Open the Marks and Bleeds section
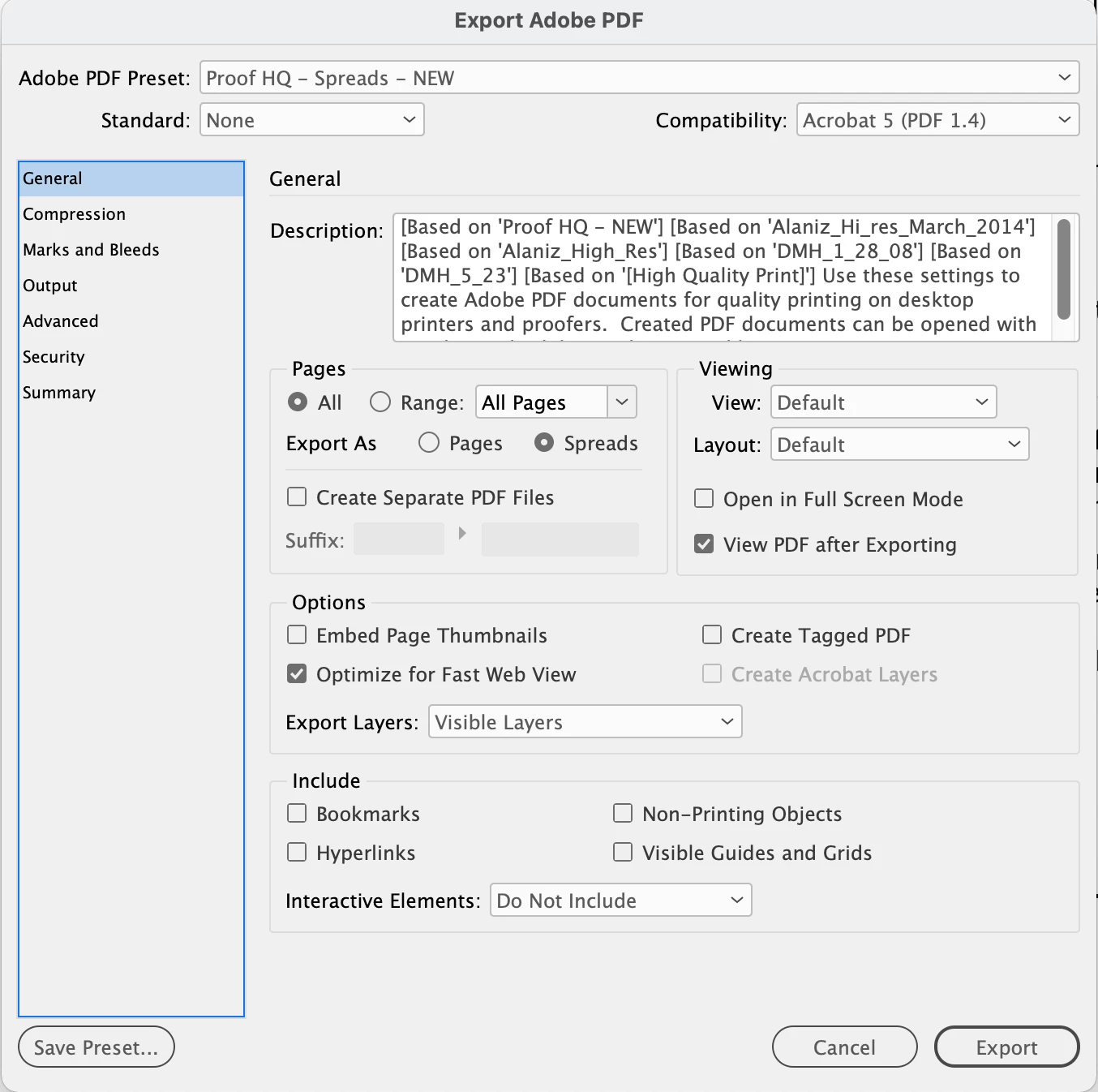 coord(131,250)
